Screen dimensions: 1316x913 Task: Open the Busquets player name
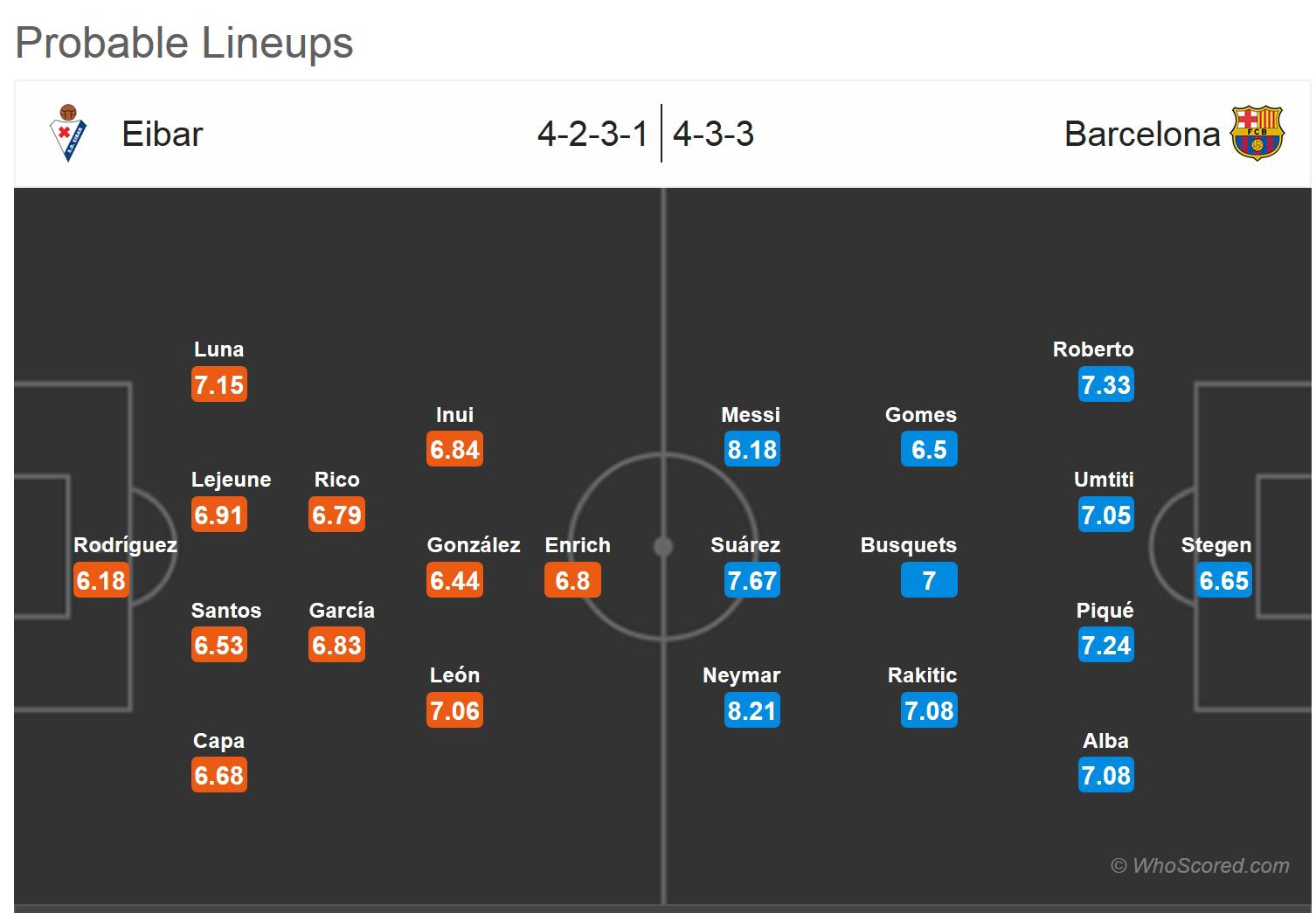(908, 545)
